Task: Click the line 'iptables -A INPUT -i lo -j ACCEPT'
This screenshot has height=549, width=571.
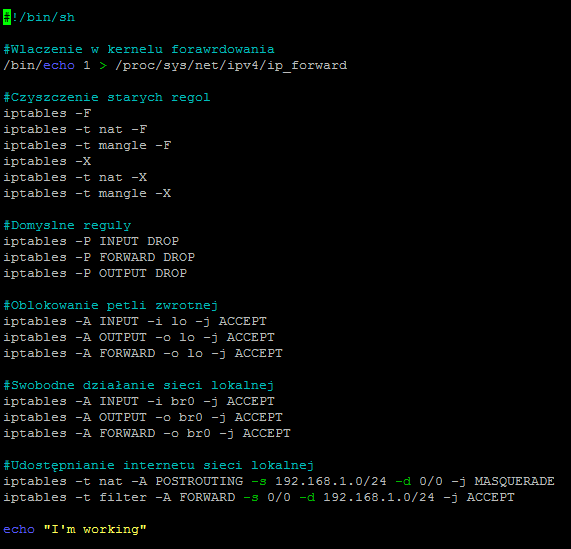Action: (135, 321)
